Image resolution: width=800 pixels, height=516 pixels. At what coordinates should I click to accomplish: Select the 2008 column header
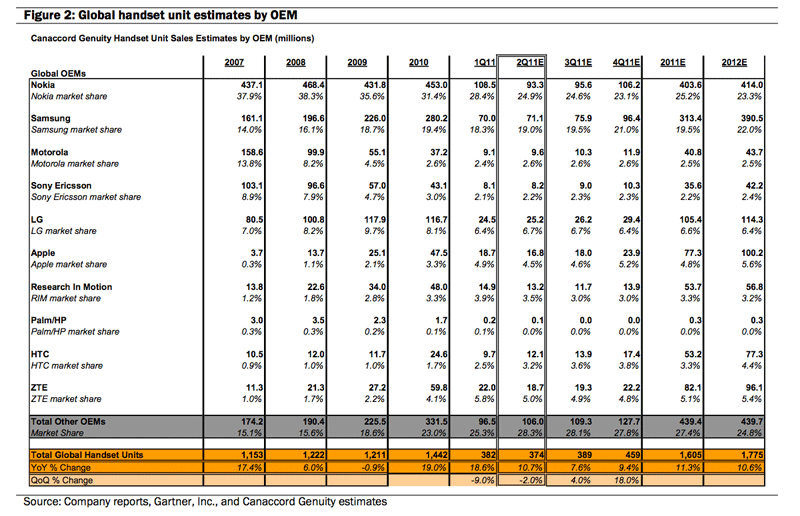296,63
